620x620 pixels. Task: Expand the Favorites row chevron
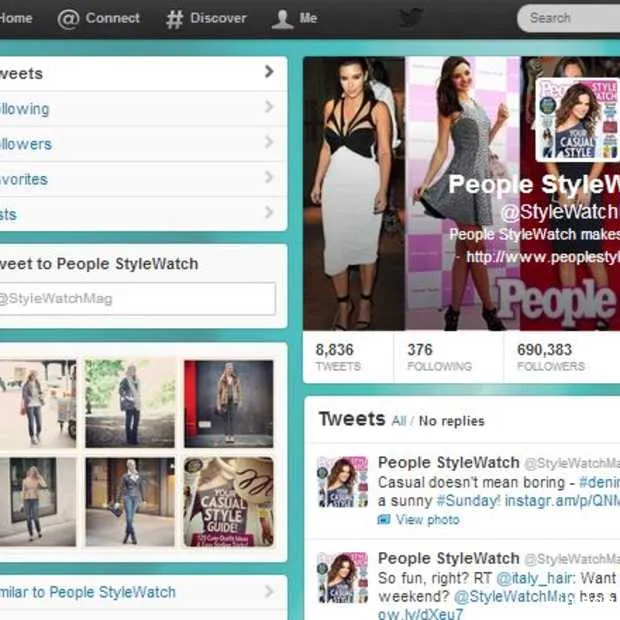(x=269, y=177)
